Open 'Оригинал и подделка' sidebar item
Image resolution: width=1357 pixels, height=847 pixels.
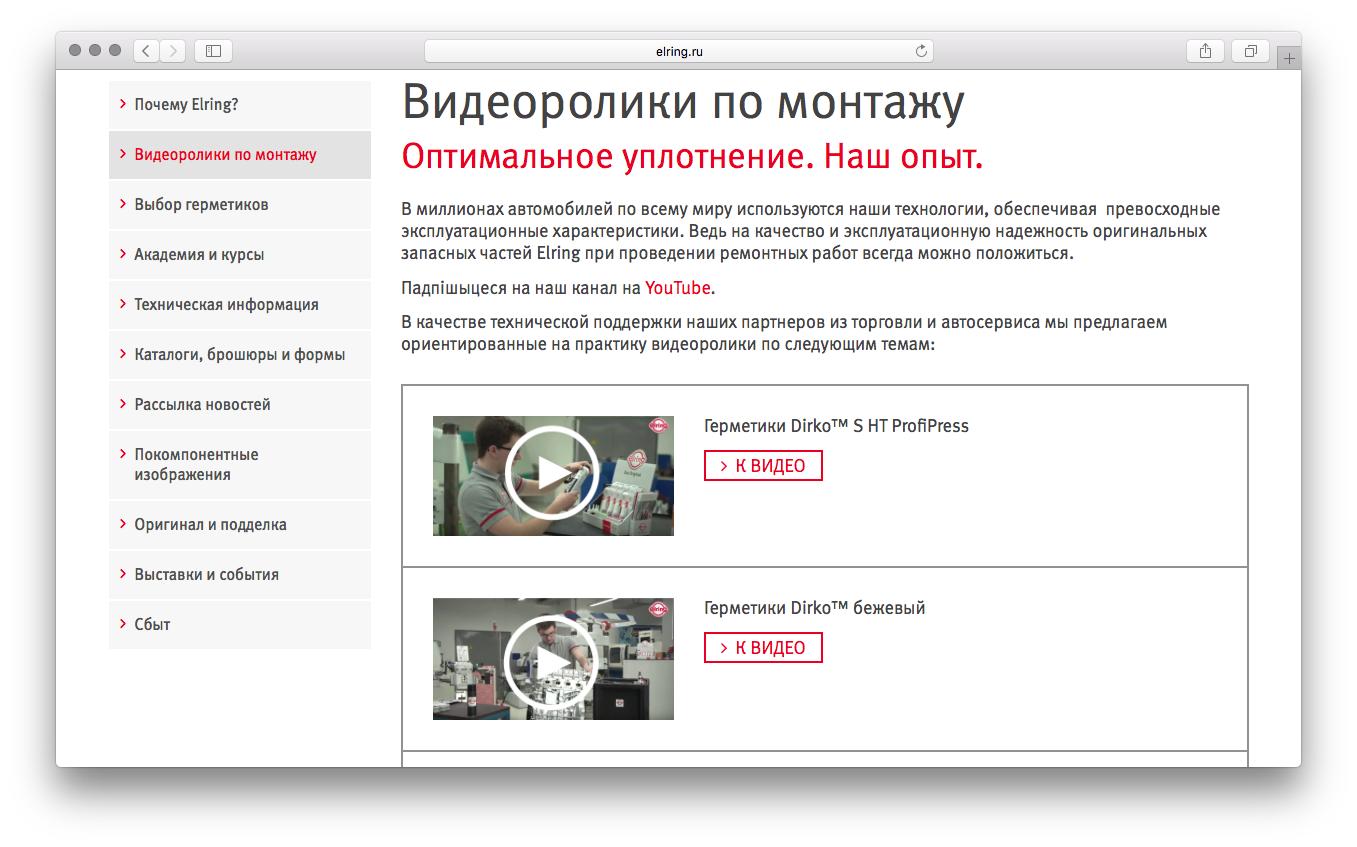[x=240, y=525]
